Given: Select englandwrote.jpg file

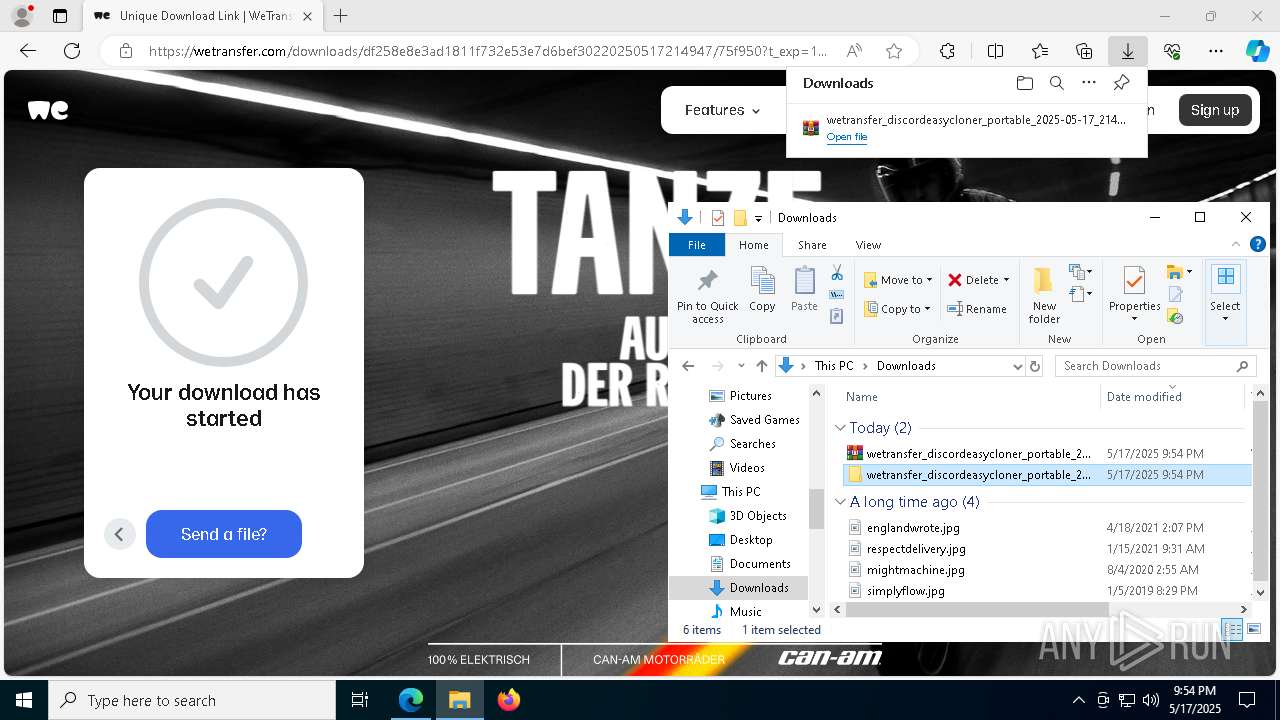Looking at the screenshot, I should tap(912, 528).
